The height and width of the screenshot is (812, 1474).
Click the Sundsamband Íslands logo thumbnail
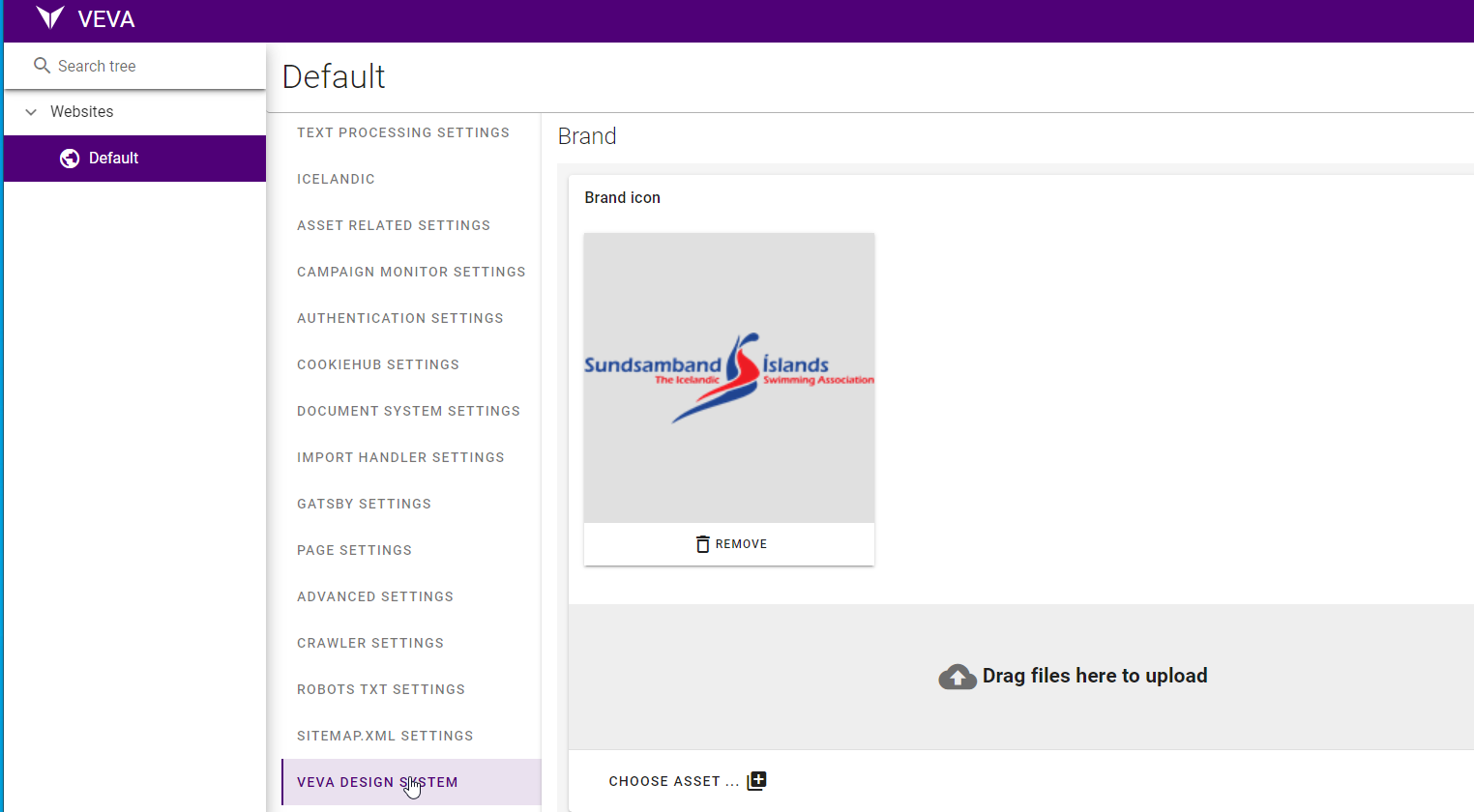(729, 378)
